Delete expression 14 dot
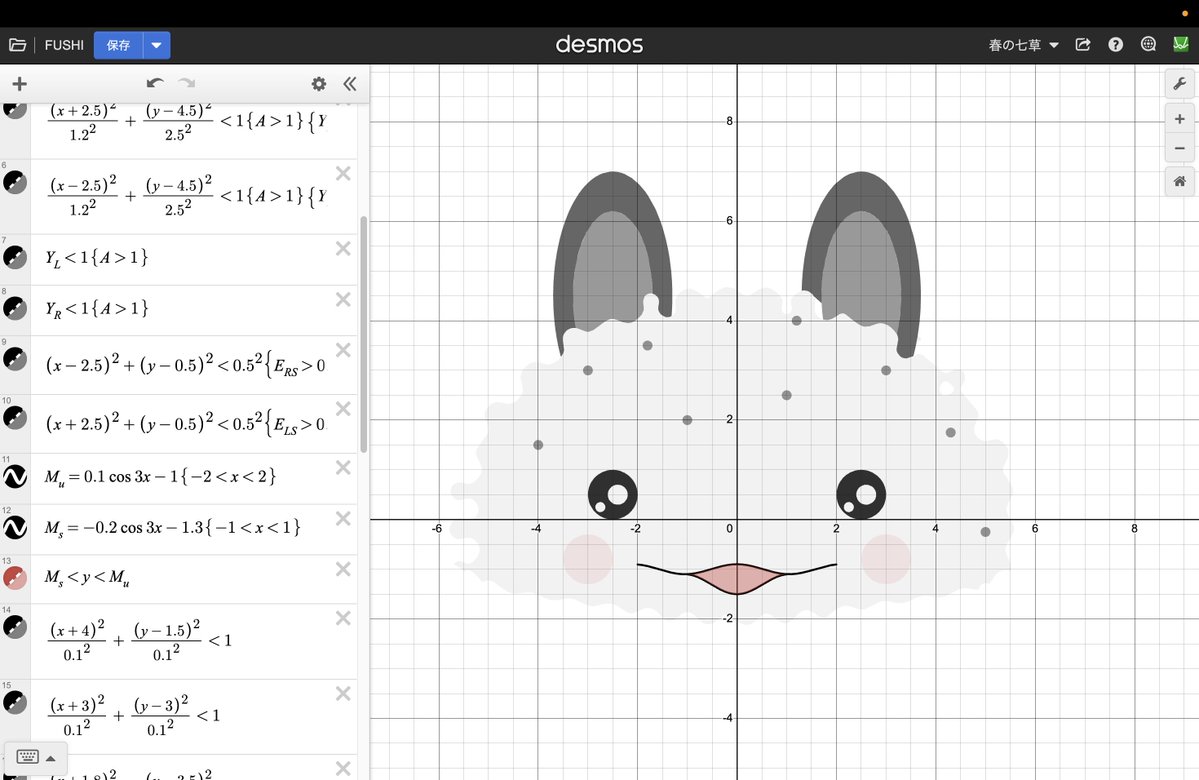The image size is (1199, 780). (343, 618)
